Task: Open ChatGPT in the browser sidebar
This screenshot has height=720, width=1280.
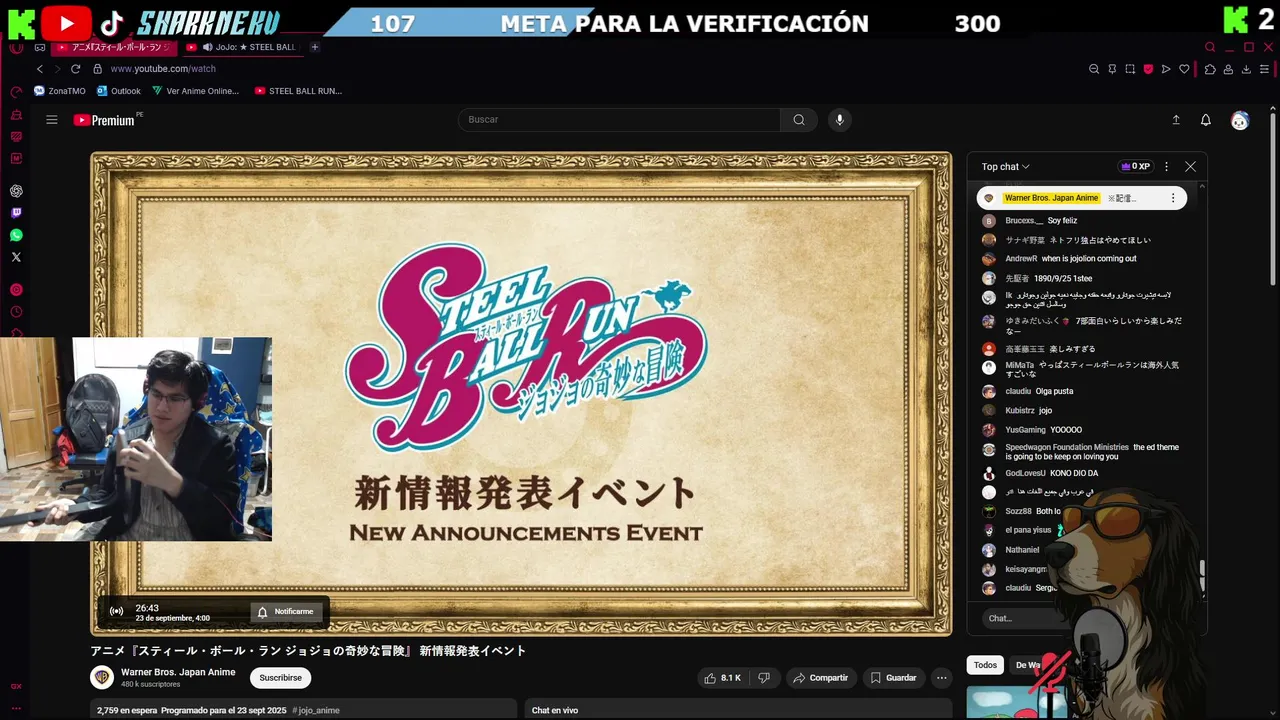Action: pos(16,191)
